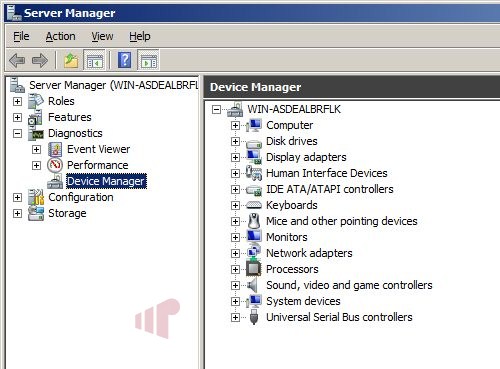This screenshot has height=369, width=500.
Task: Expand the Network adapters category
Action: point(235,253)
